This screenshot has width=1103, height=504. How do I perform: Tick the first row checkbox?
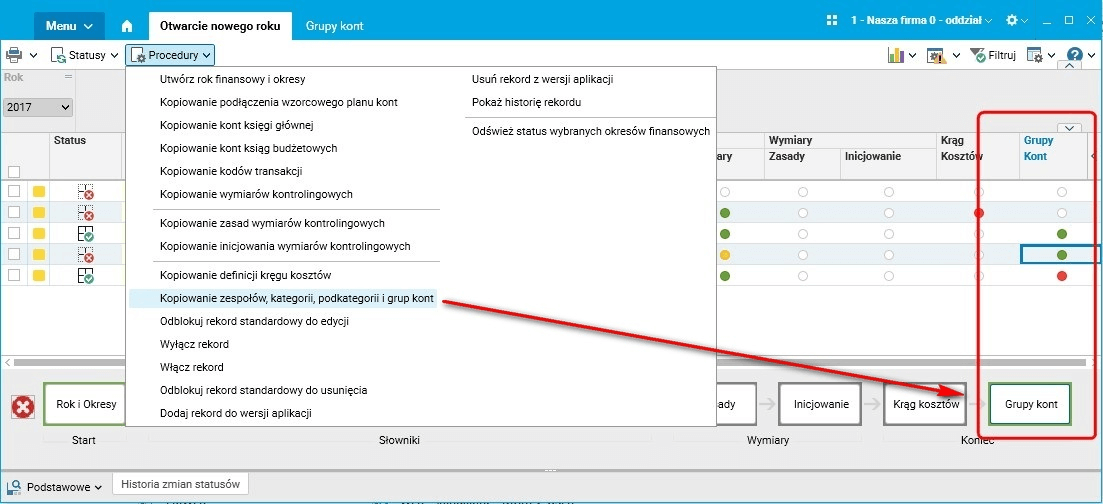click(x=14, y=191)
